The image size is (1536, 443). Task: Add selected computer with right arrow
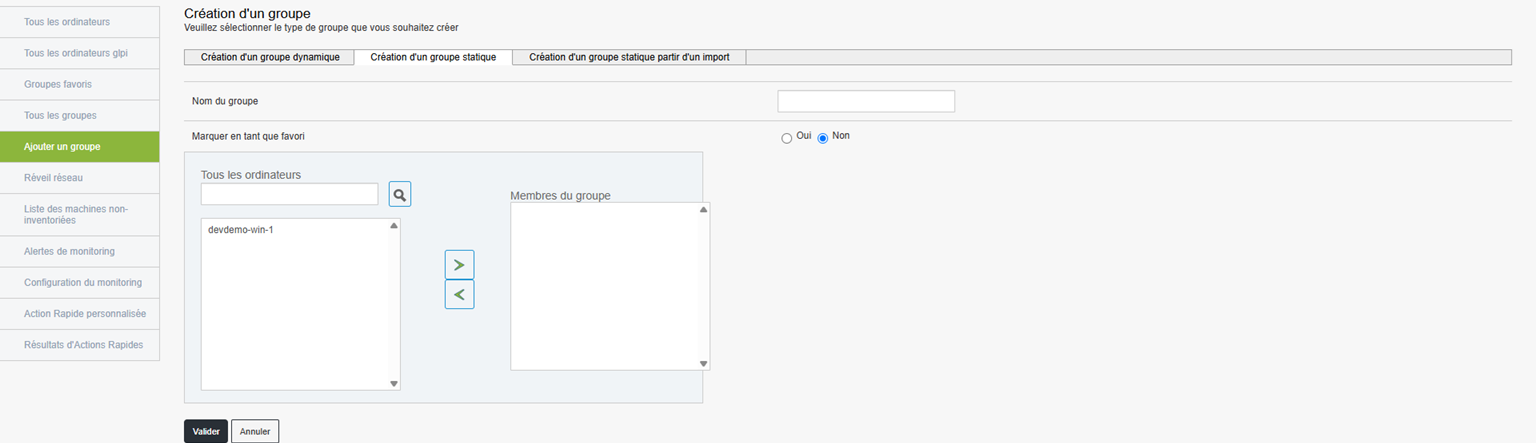459,265
